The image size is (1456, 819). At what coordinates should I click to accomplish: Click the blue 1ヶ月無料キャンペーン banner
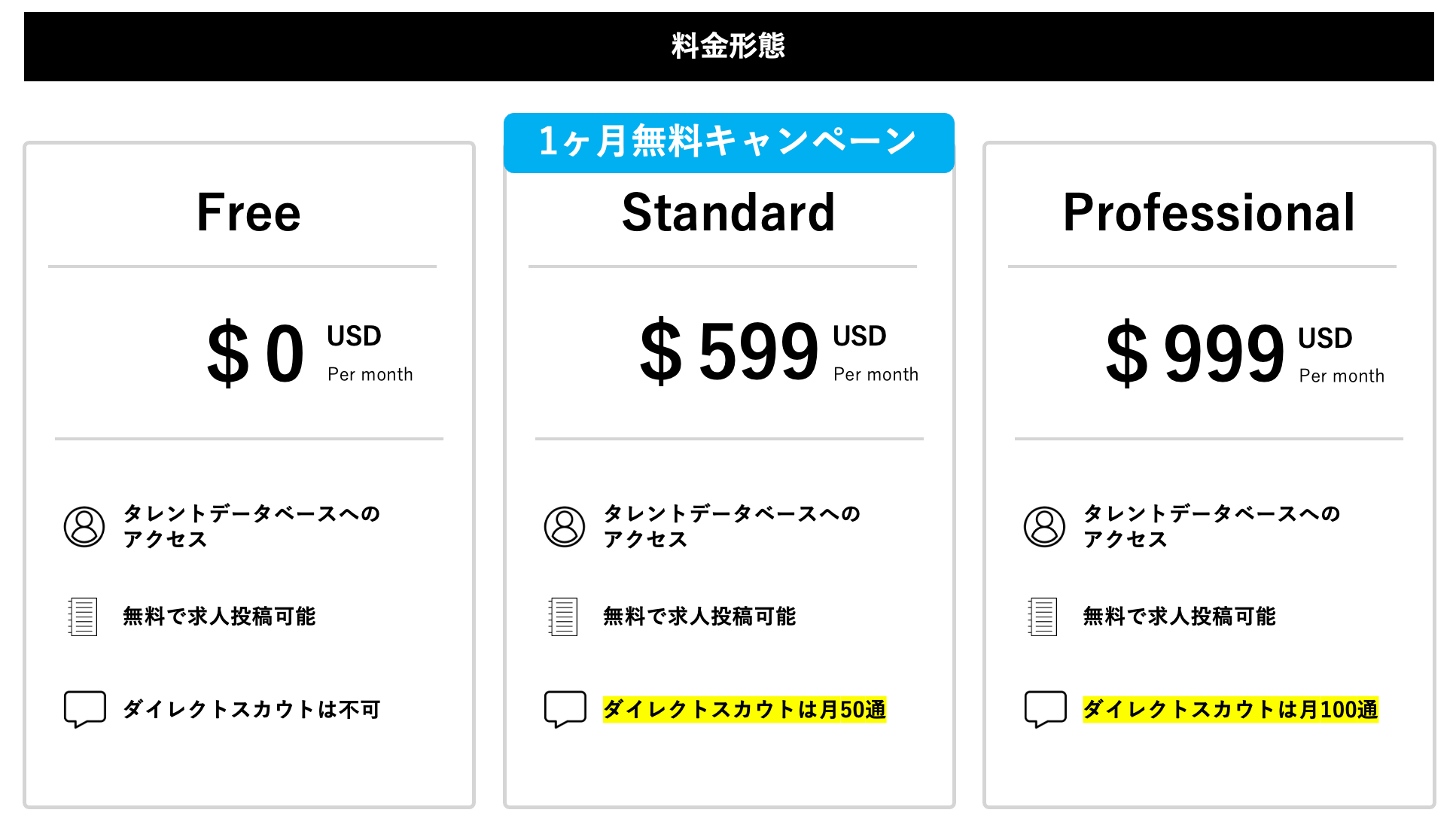[x=729, y=142]
